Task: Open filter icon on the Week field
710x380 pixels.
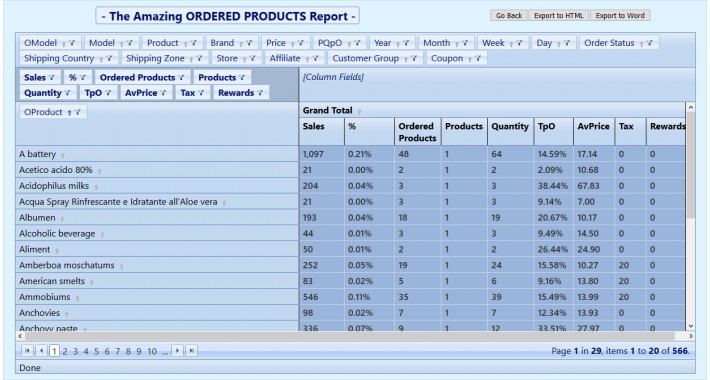Action: click(519, 43)
